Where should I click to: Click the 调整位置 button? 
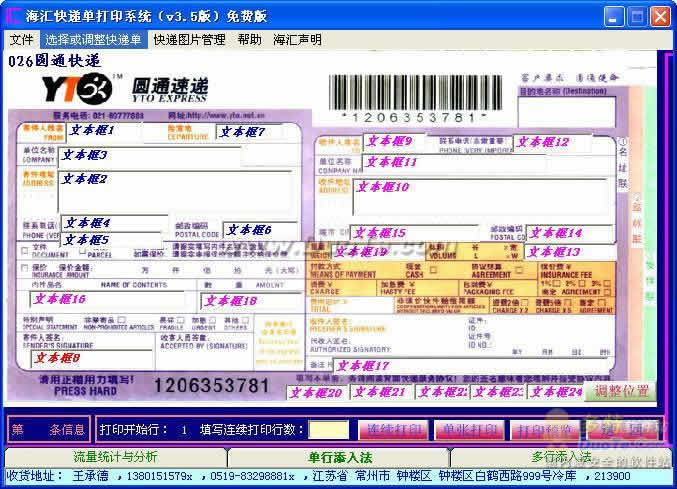[621, 391]
